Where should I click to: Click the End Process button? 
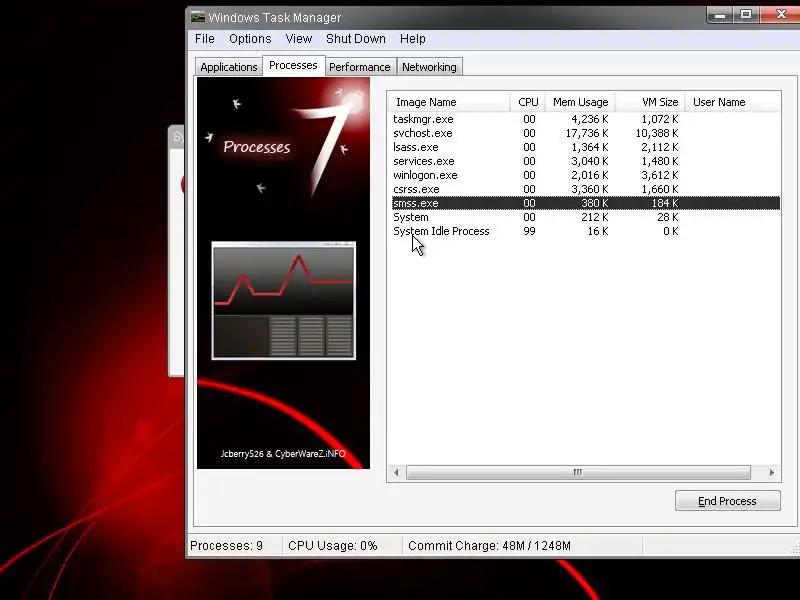point(728,501)
